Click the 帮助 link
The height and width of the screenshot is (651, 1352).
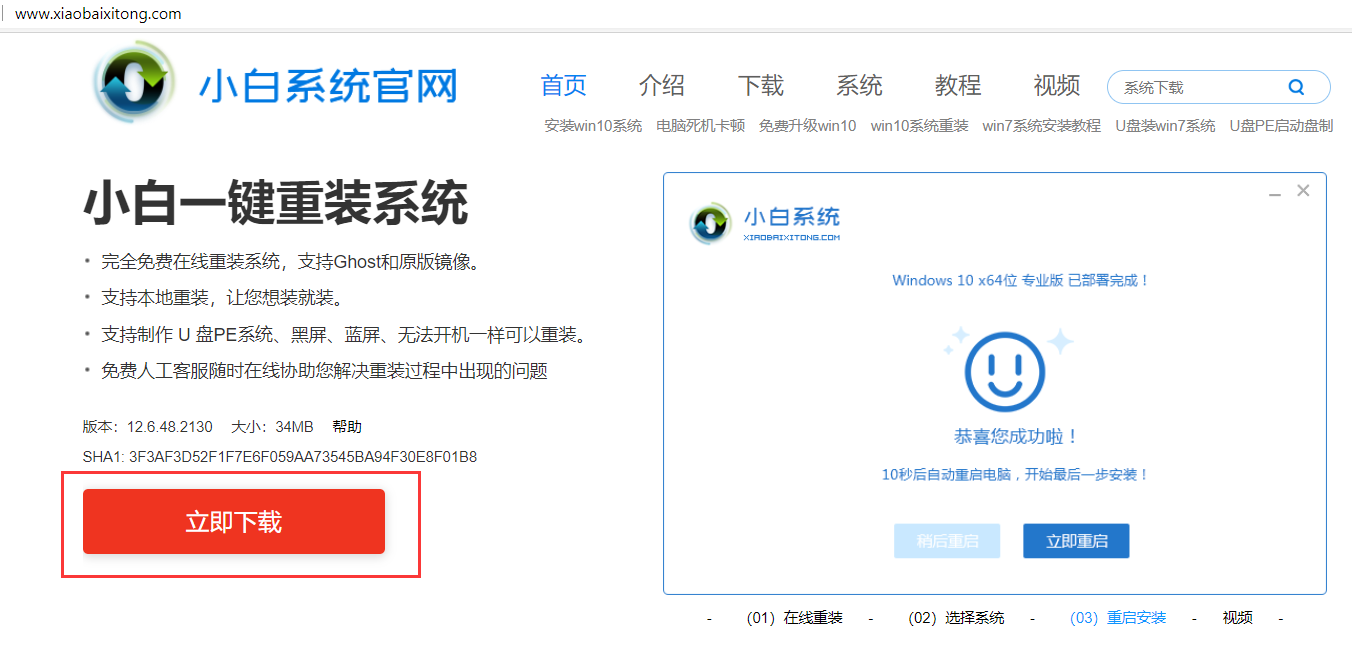coord(347,426)
